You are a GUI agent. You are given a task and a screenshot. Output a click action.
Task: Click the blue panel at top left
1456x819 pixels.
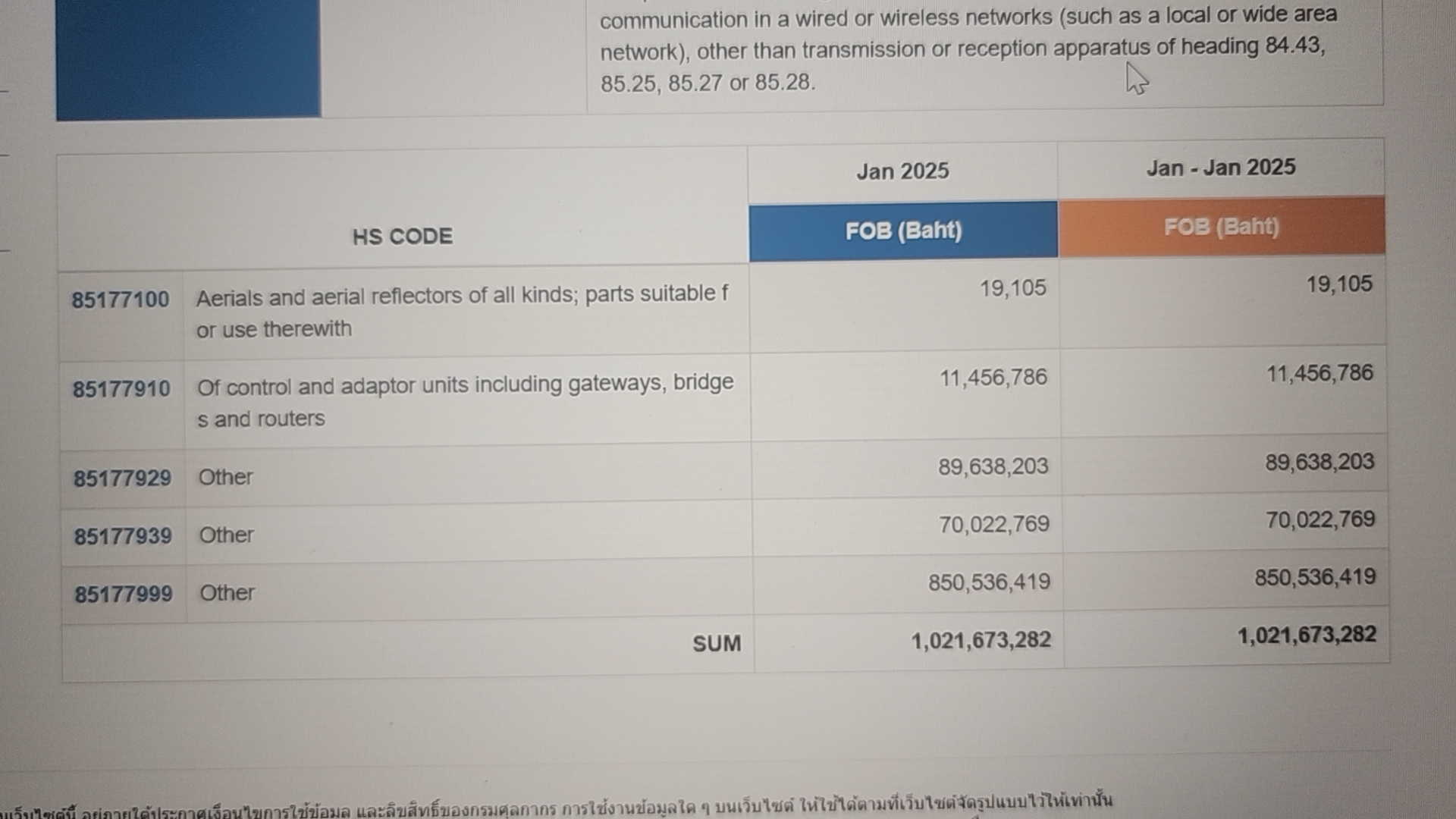coord(188,58)
